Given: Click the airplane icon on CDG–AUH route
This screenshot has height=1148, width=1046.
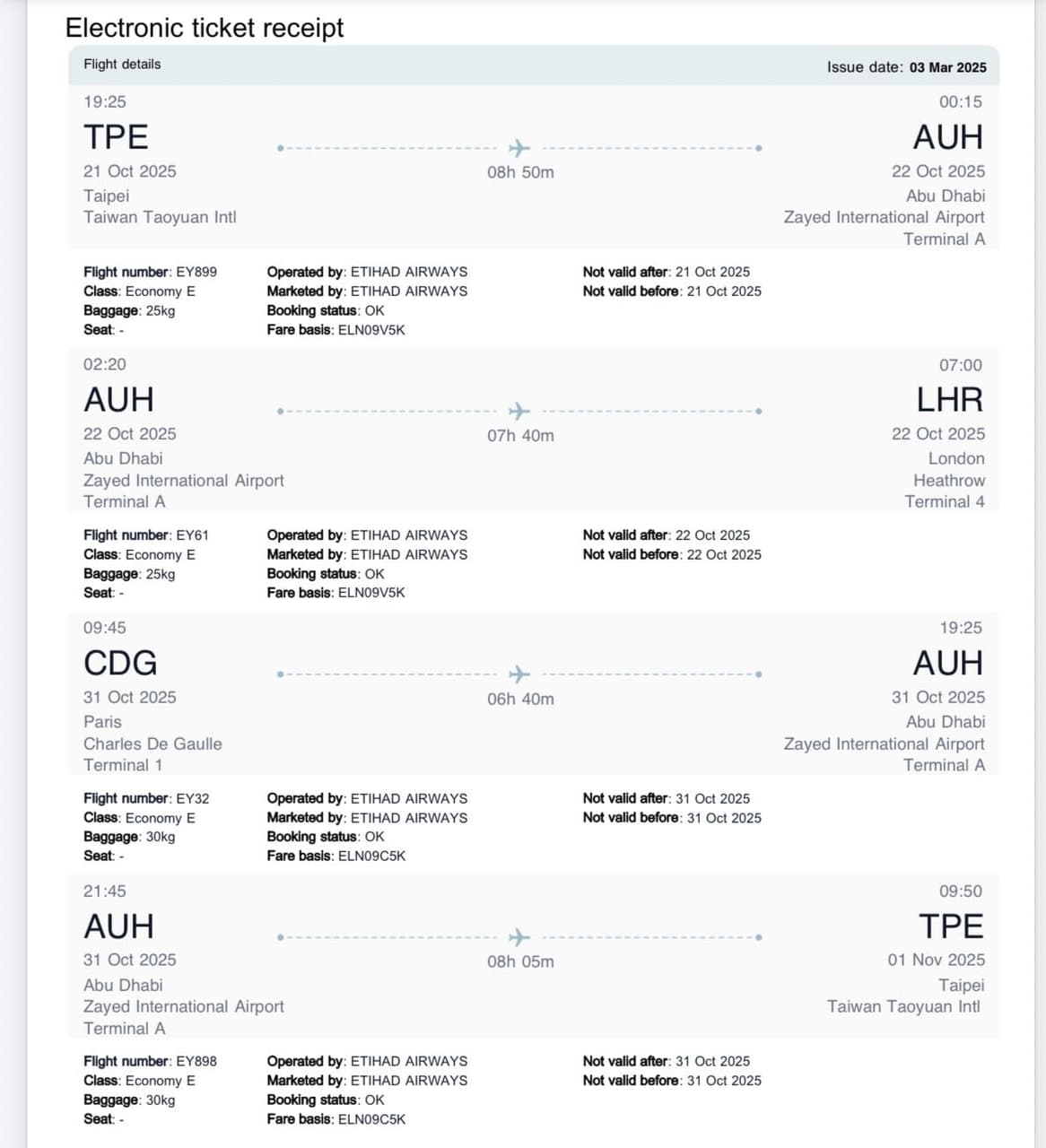Looking at the screenshot, I should point(519,674).
